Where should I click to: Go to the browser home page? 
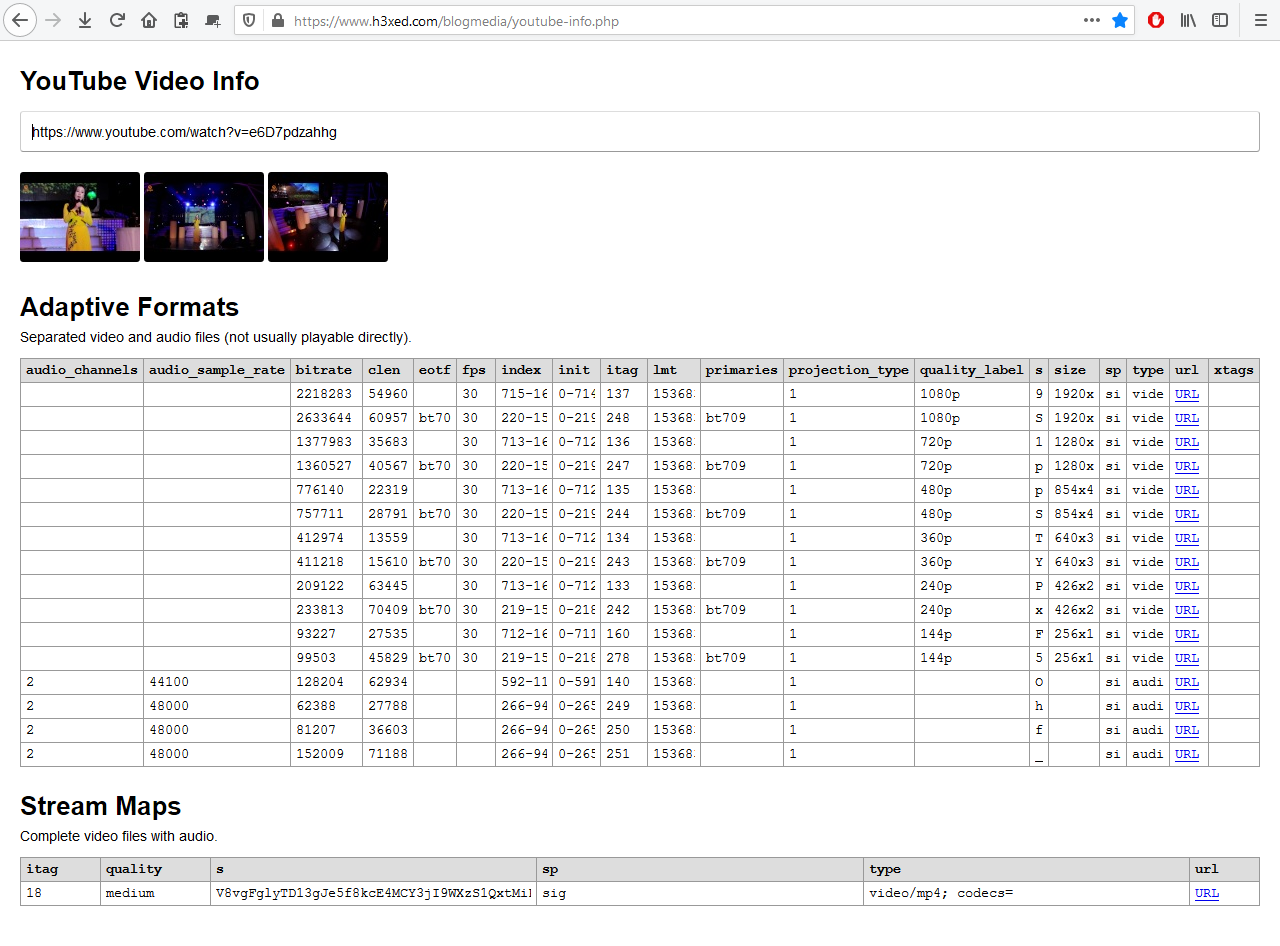pos(149,20)
